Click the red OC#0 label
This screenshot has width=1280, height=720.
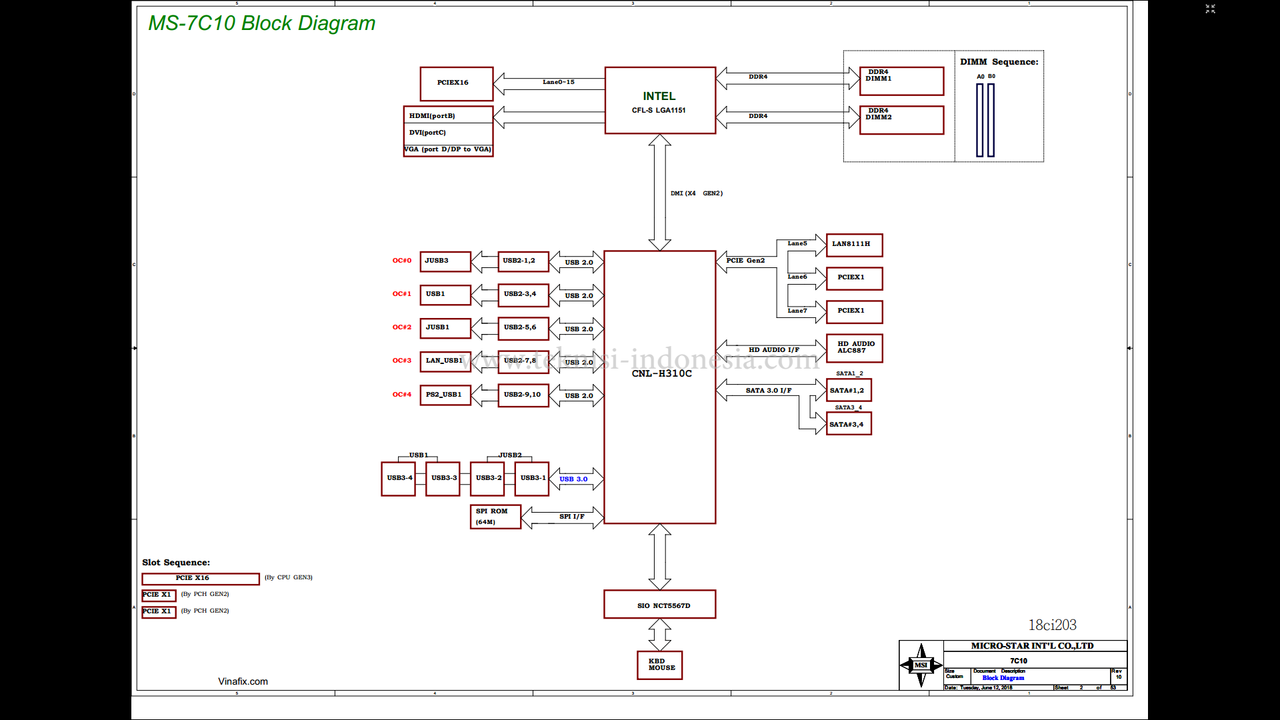[x=402, y=261]
